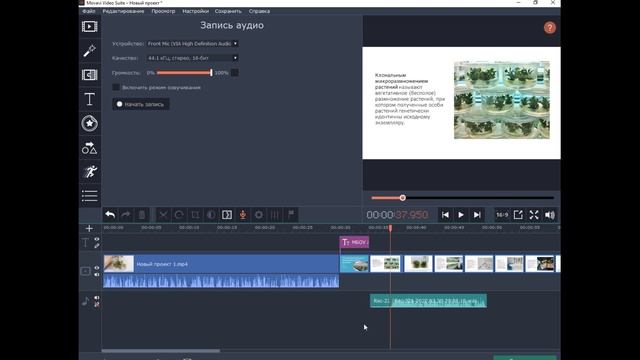Mute the audio track speaker
640x360 pixels.
tap(97, 298)
